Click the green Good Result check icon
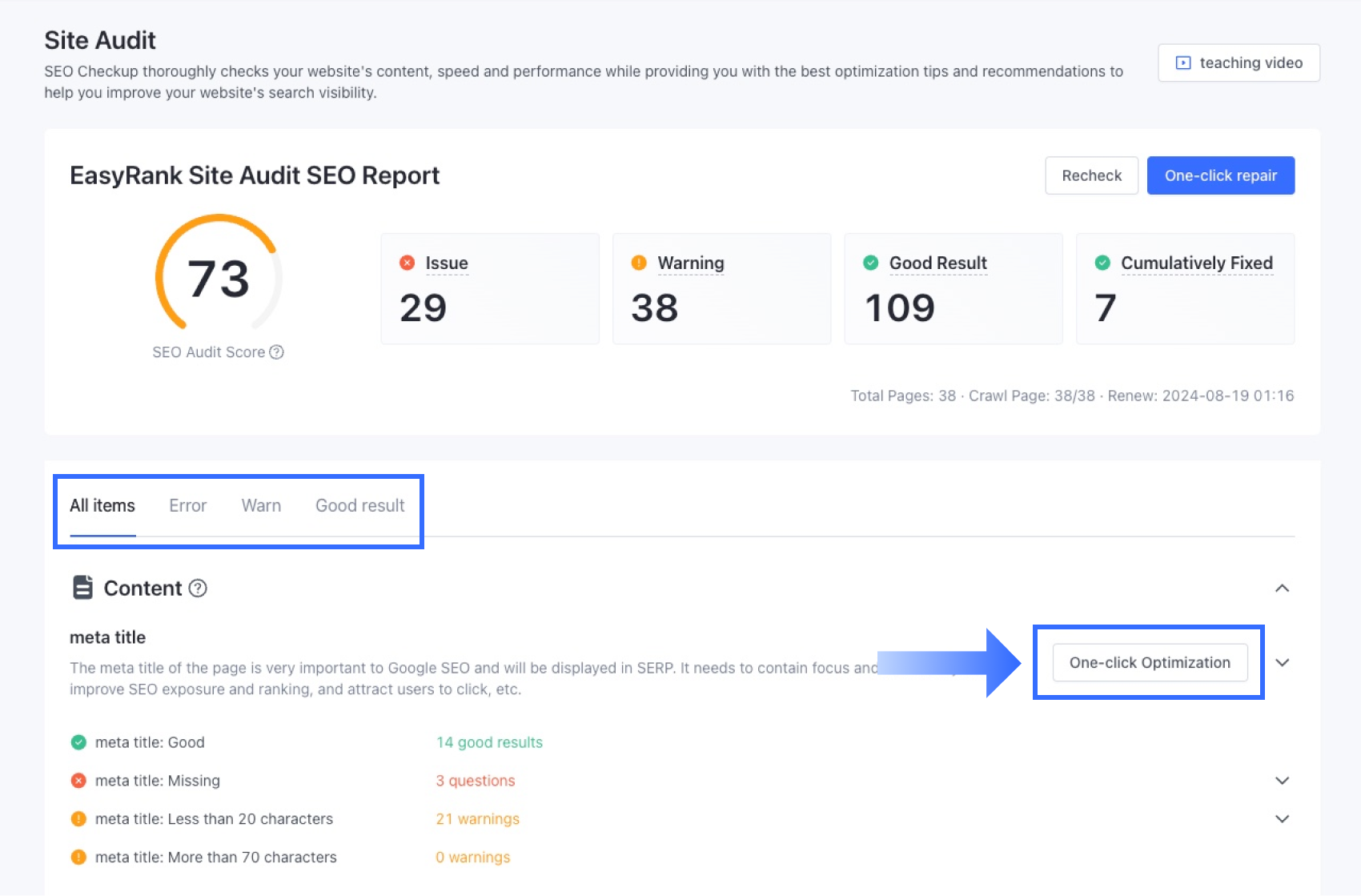The width and height of the screenshot is (1361, 896). [871, 263]
